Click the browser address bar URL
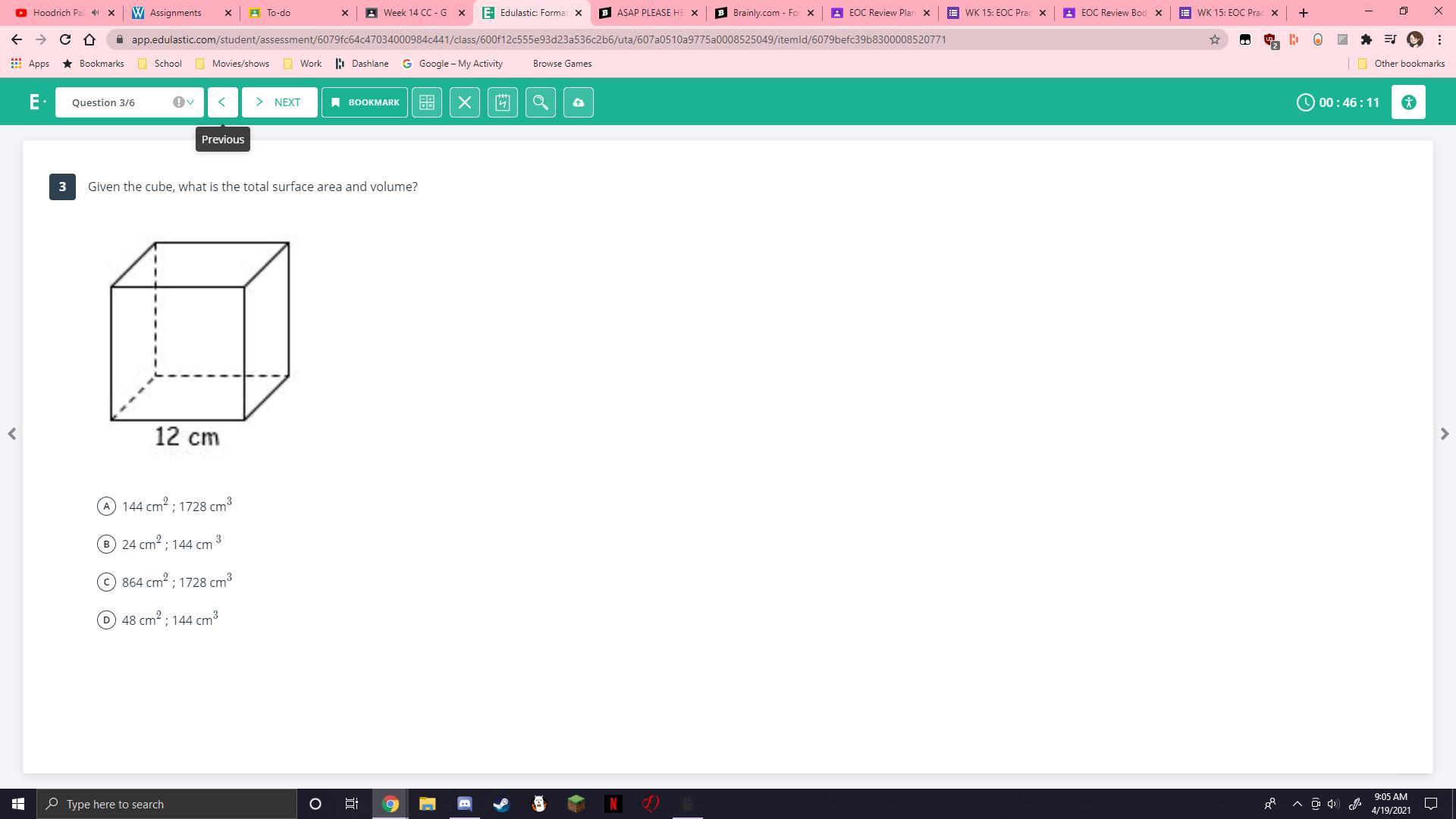The width and height of the screenshot is (1456, 819). pos(538,39)
